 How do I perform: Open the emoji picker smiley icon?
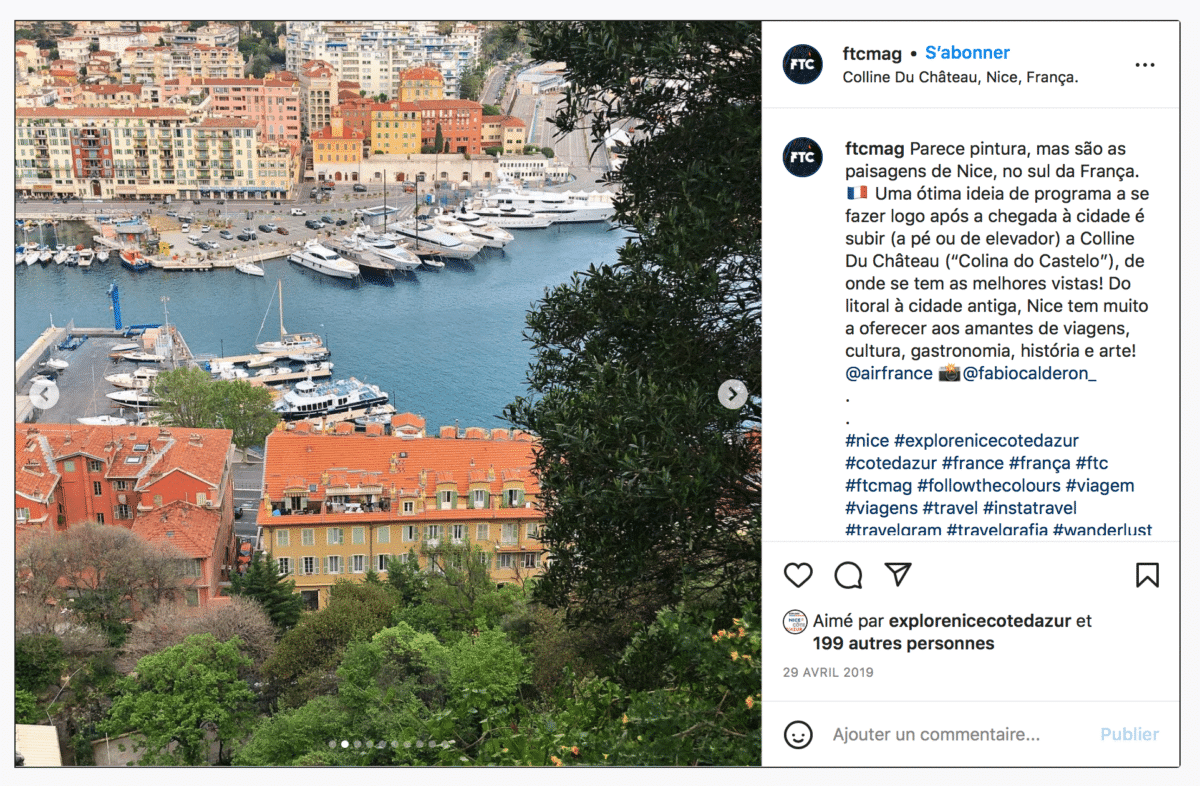798,735
